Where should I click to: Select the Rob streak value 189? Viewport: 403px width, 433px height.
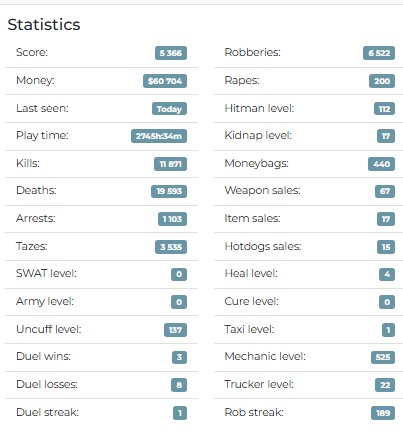pyautogui.click(x=383, y=413)
